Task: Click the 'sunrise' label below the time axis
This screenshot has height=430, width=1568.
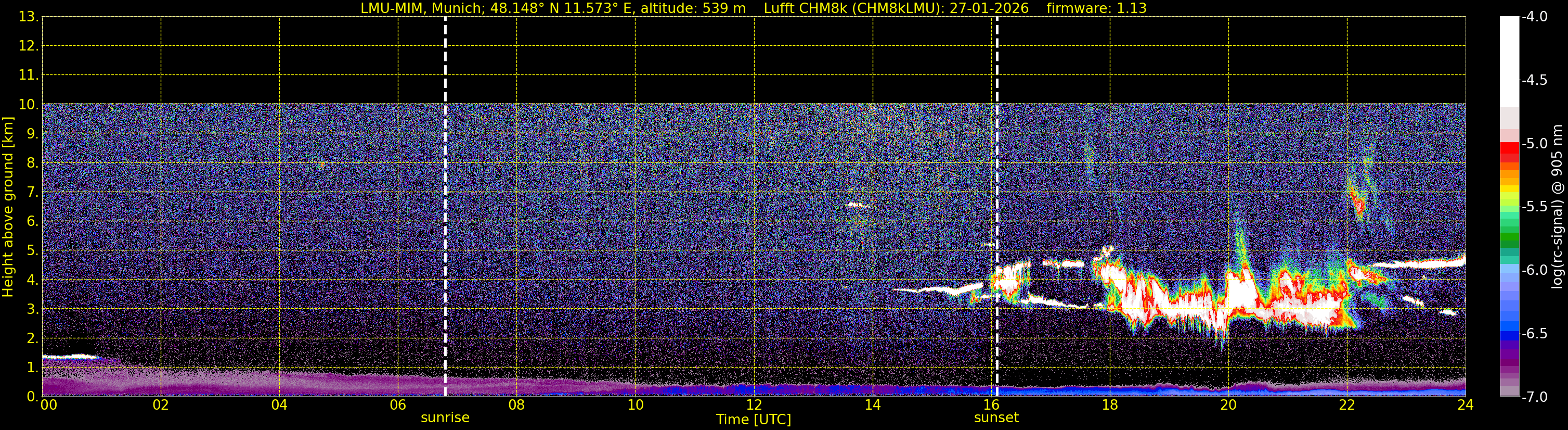Action: [445, 418]
